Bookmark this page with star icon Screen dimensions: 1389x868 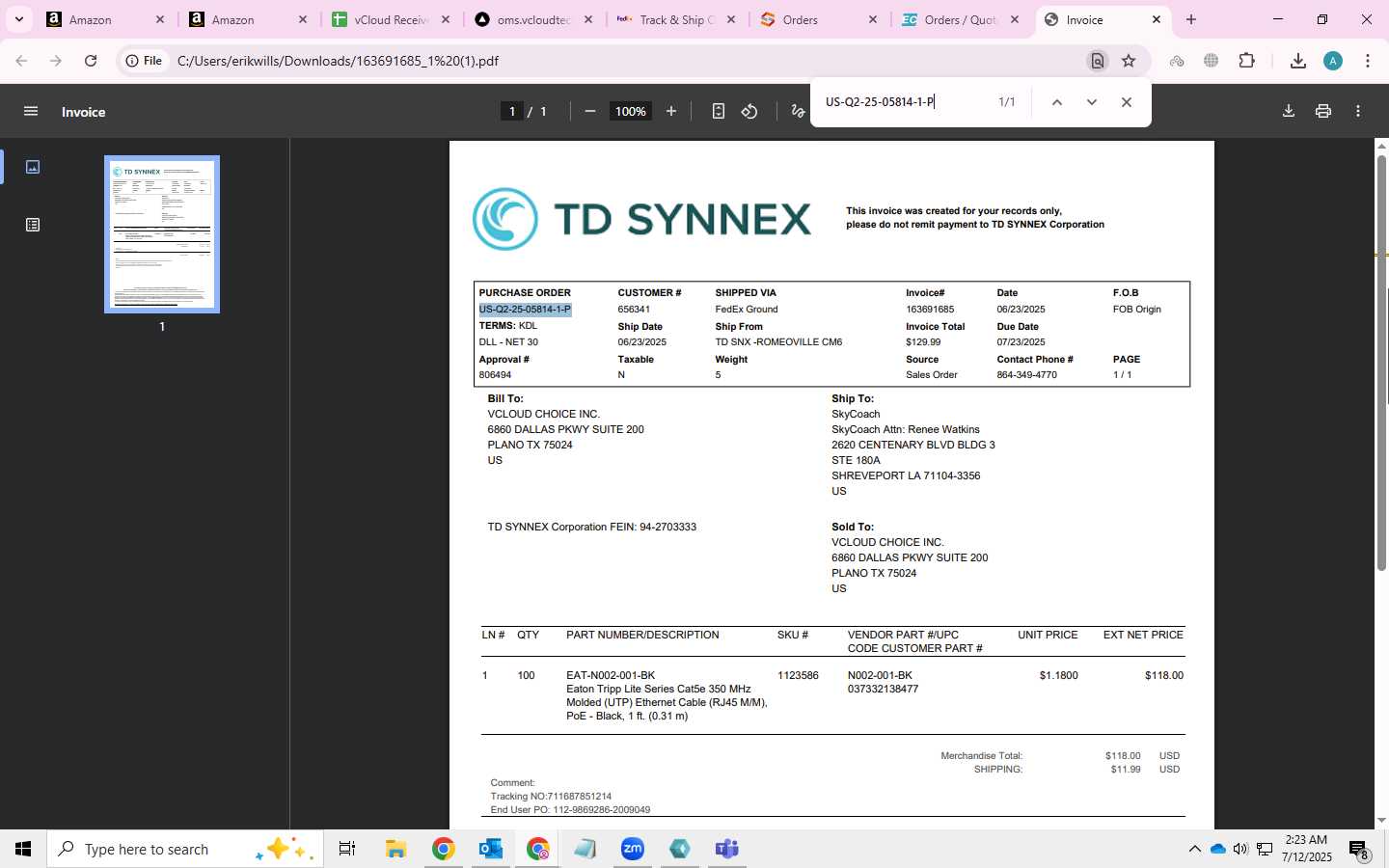pyautogui.click(x=1129, y=61)
